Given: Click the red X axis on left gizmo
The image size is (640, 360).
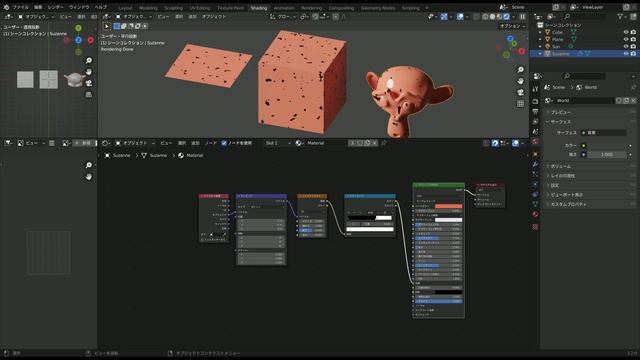Looking at the screenshot, I should click(x=91, y=40).
